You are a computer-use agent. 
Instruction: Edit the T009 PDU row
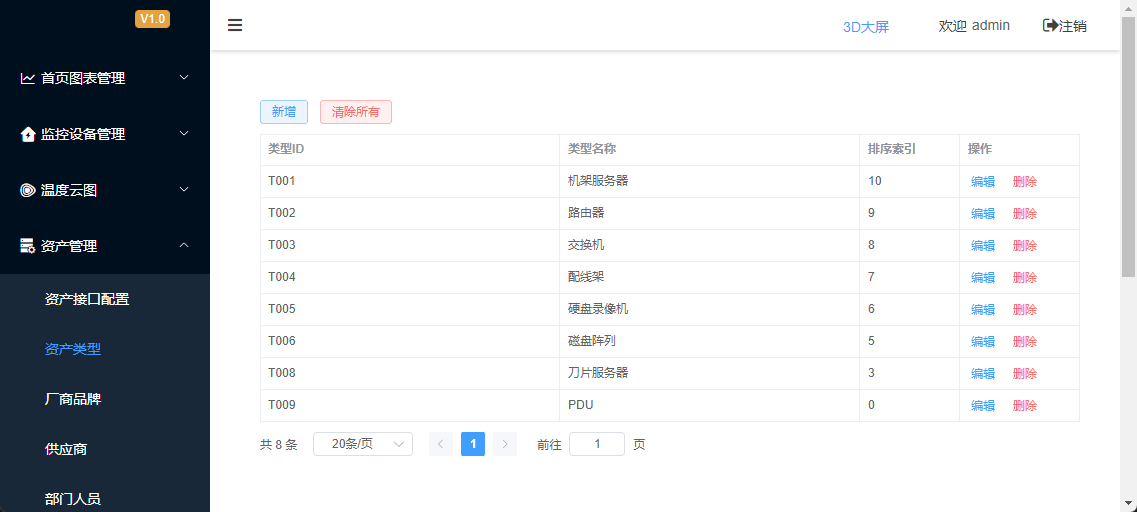(x=983, y=405)
